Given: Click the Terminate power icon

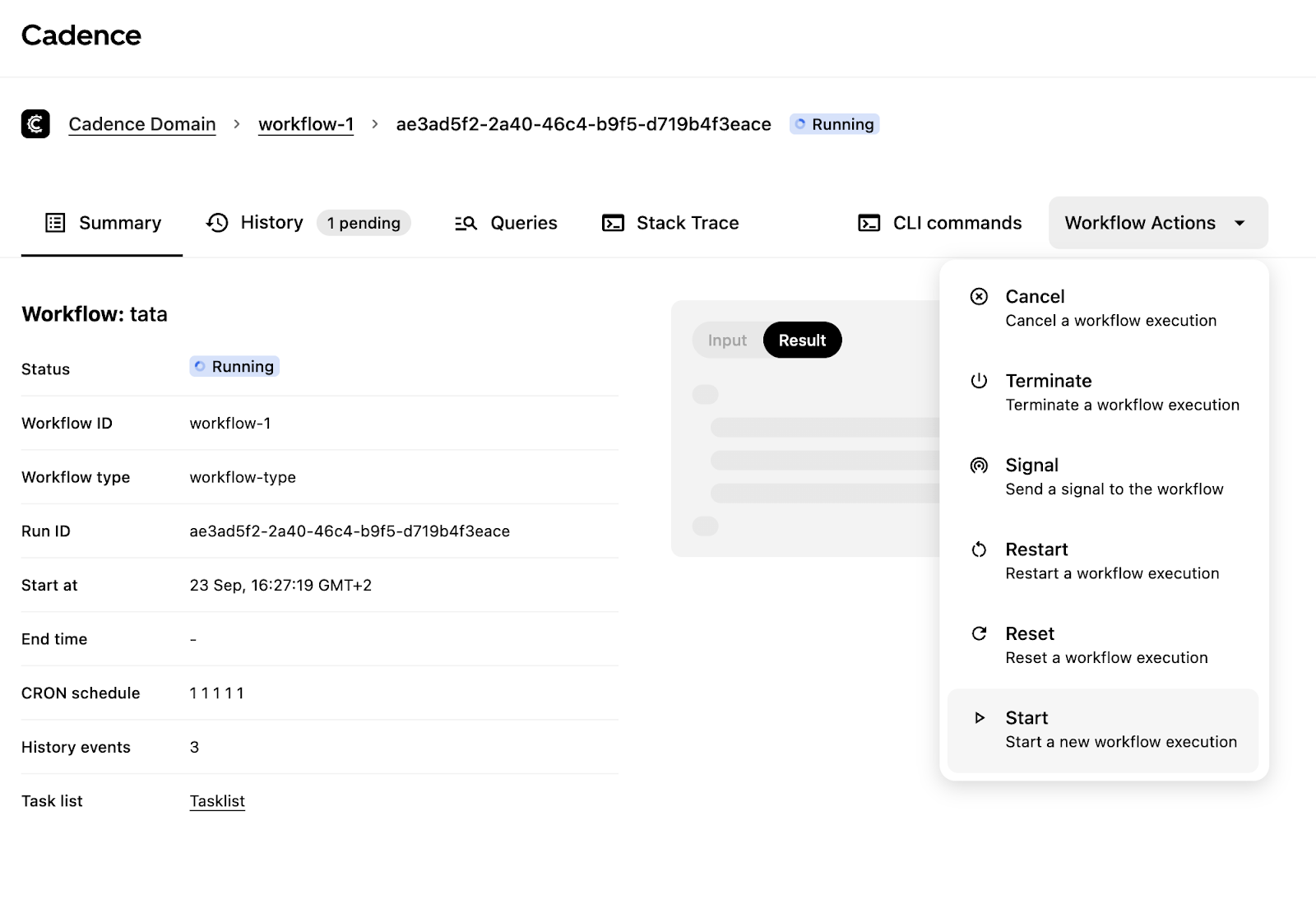Looking at the screenshot, I should click(x=979, y=381).
